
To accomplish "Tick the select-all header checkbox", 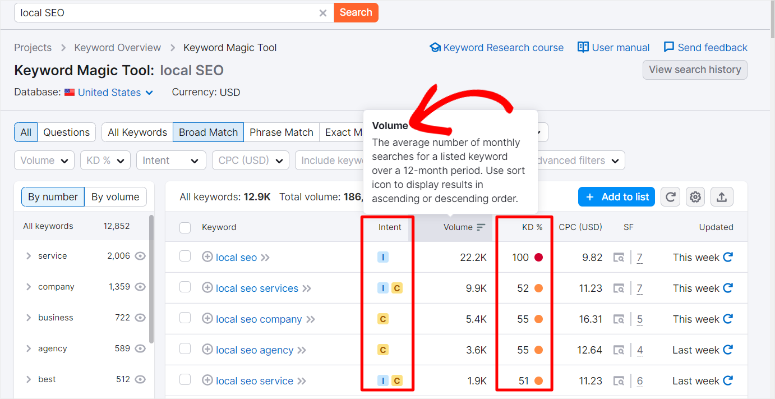I will (x=185, y=227).
